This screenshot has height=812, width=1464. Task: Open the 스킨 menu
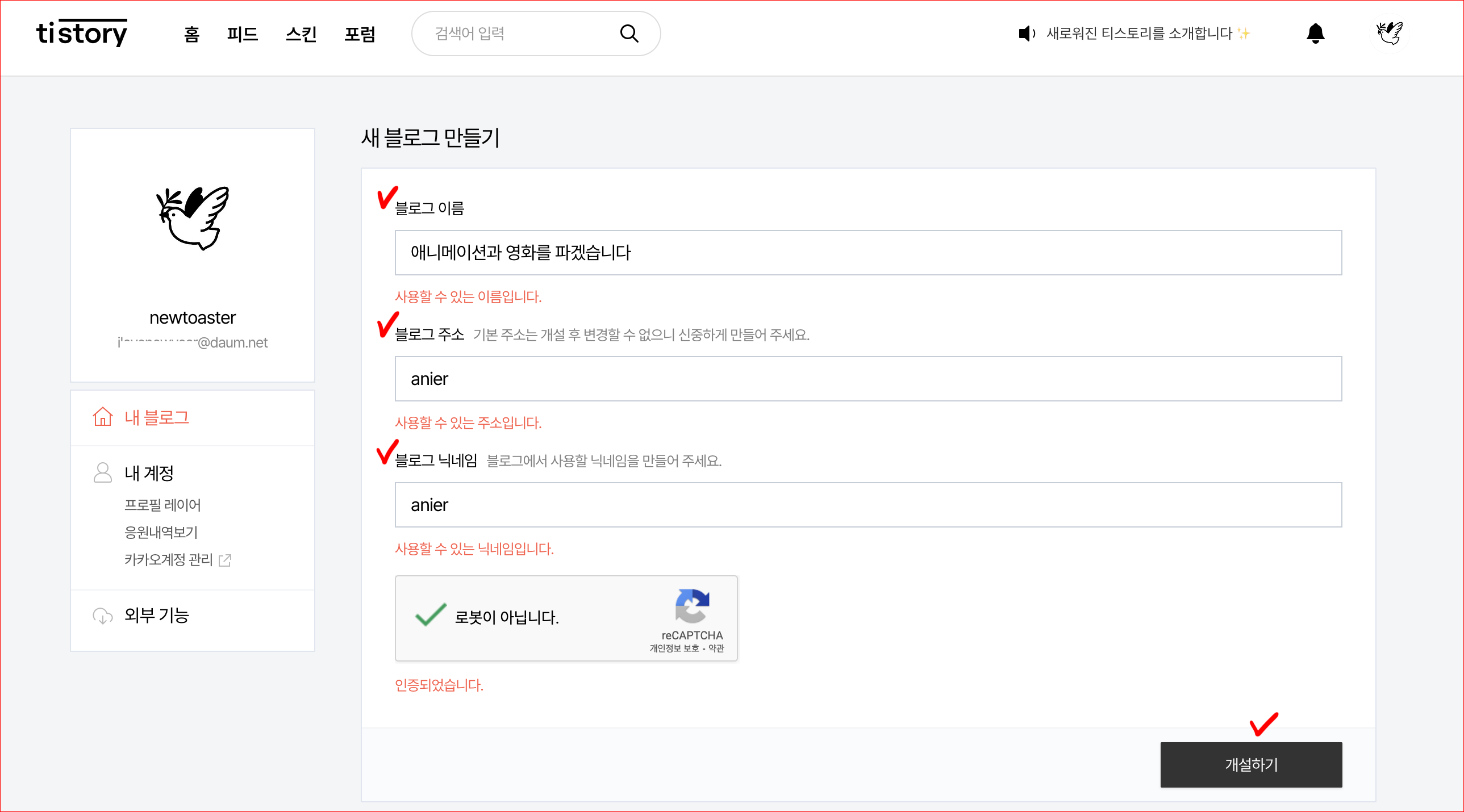pos(301,34)
